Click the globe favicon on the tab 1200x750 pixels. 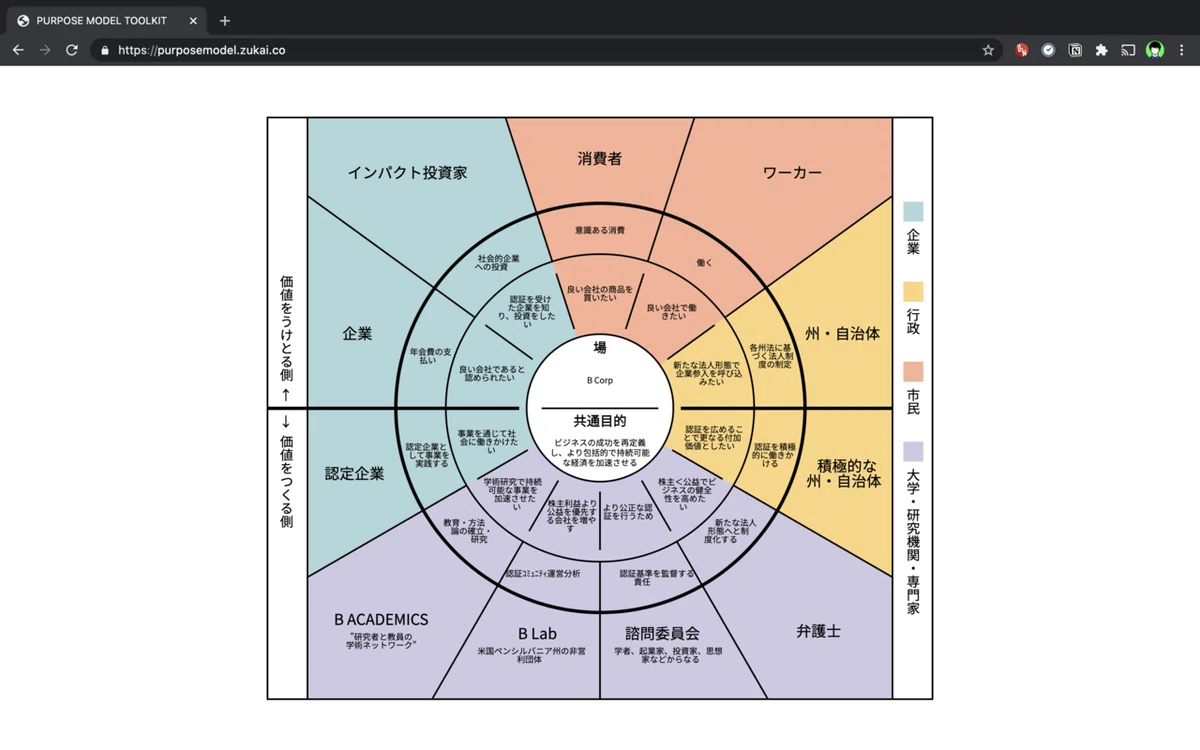[24, 20]
